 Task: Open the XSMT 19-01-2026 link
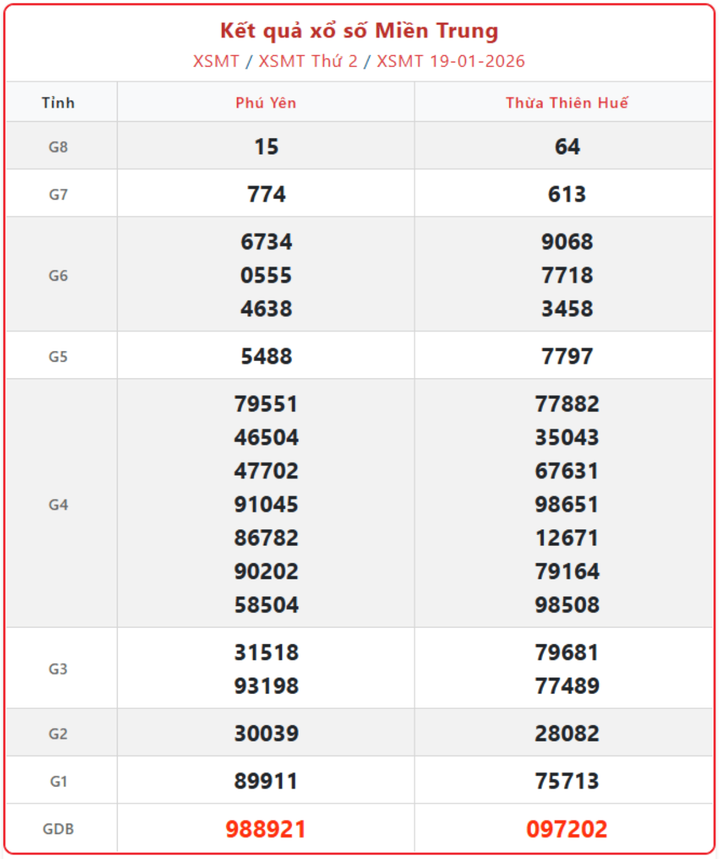pyautogui.click(x=450, y=61)
